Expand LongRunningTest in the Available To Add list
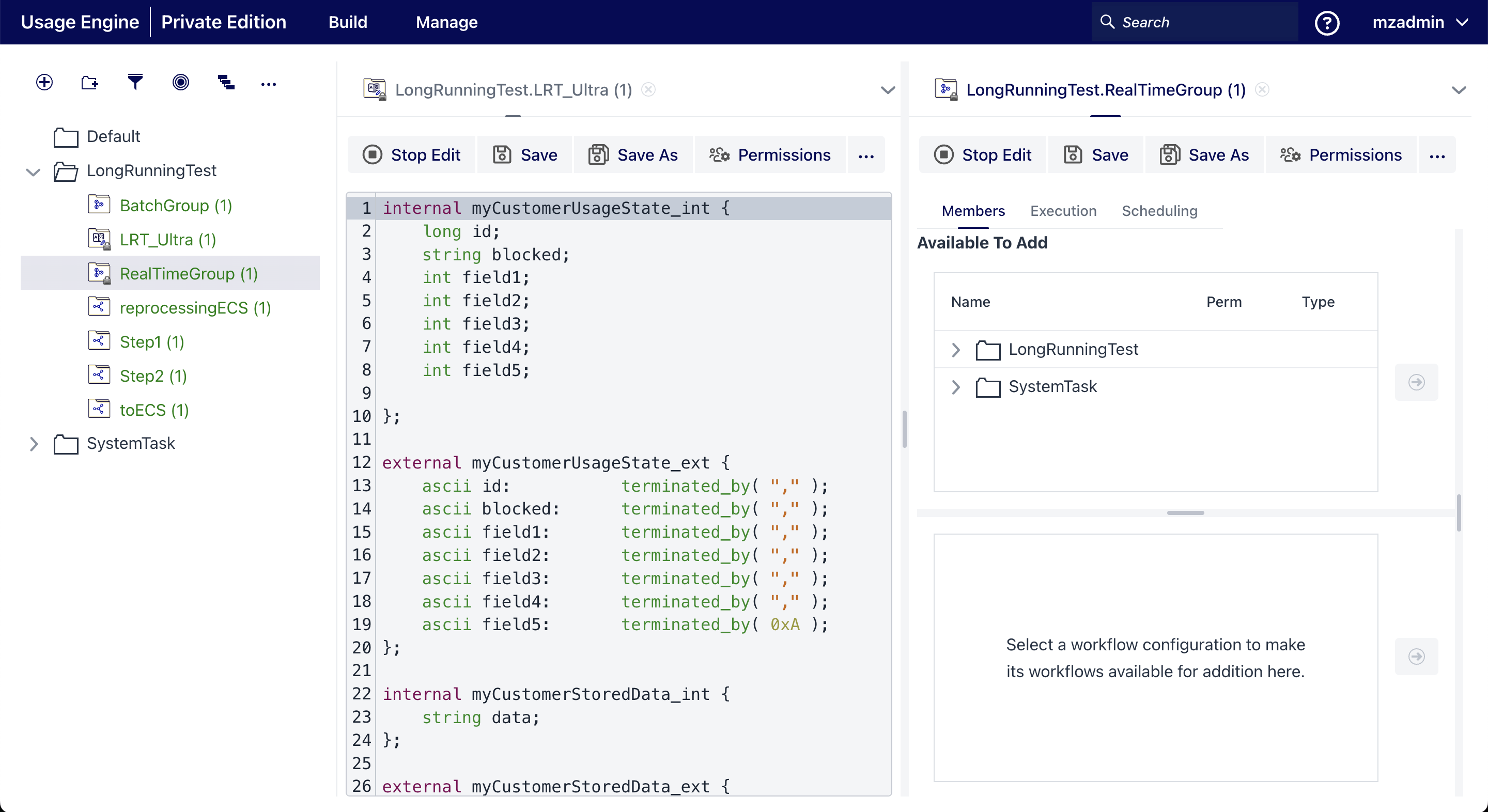This screenshot has width=1488, height=812. [955, 349]
